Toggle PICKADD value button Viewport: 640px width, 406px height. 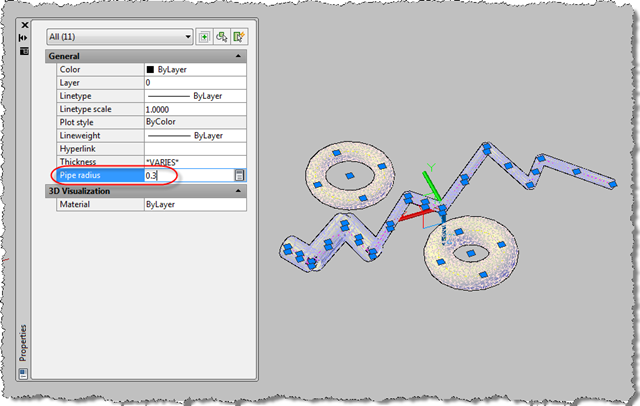coord(204,37)
